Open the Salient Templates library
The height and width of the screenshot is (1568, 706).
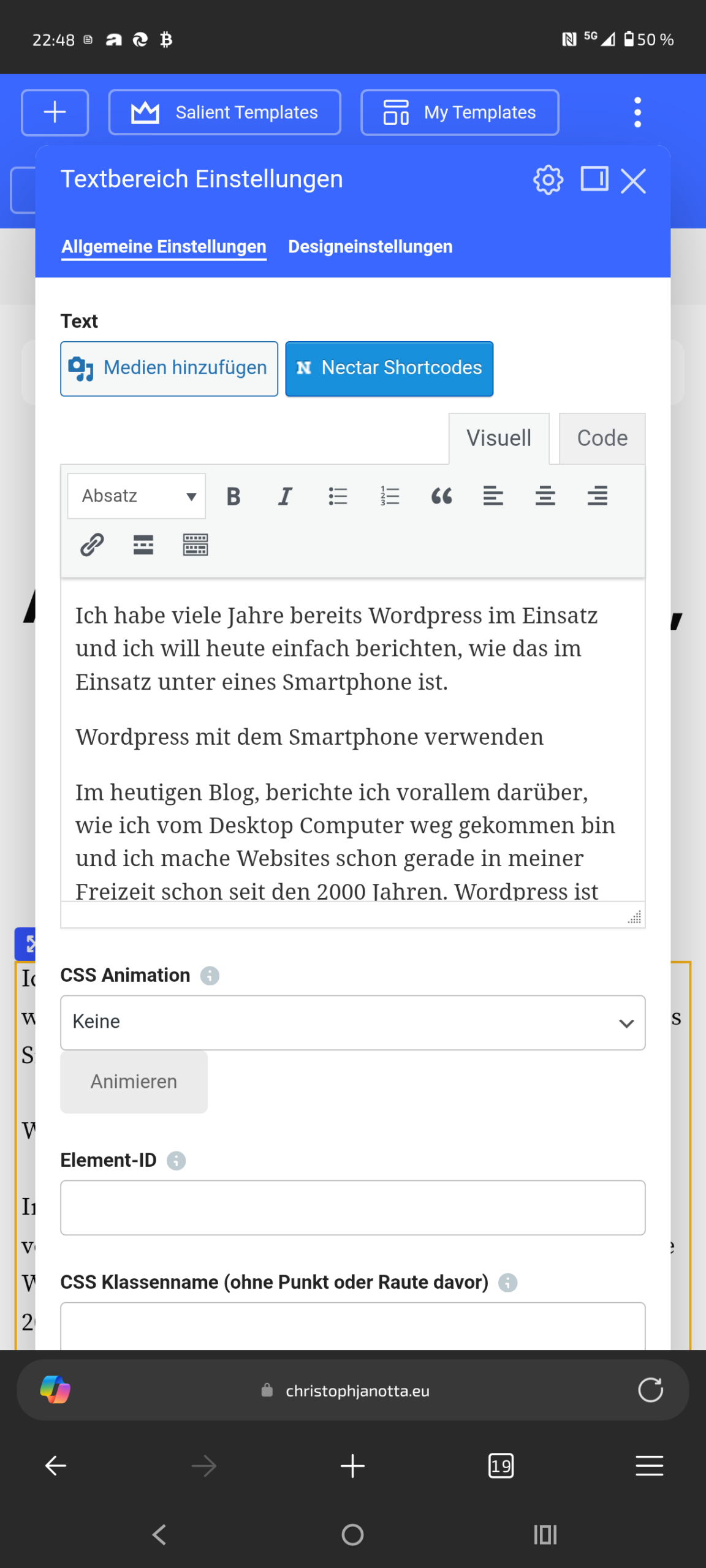point(225,112)
